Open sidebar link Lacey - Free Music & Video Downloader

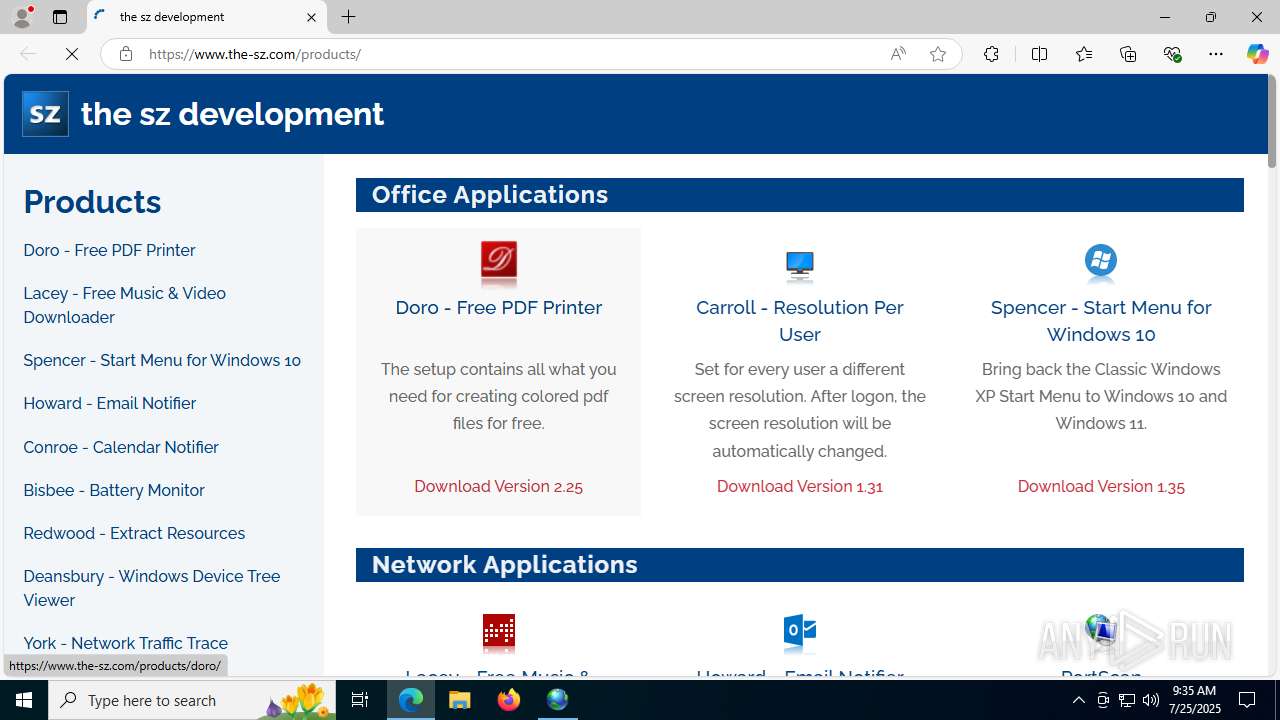(x=124, y=305)
